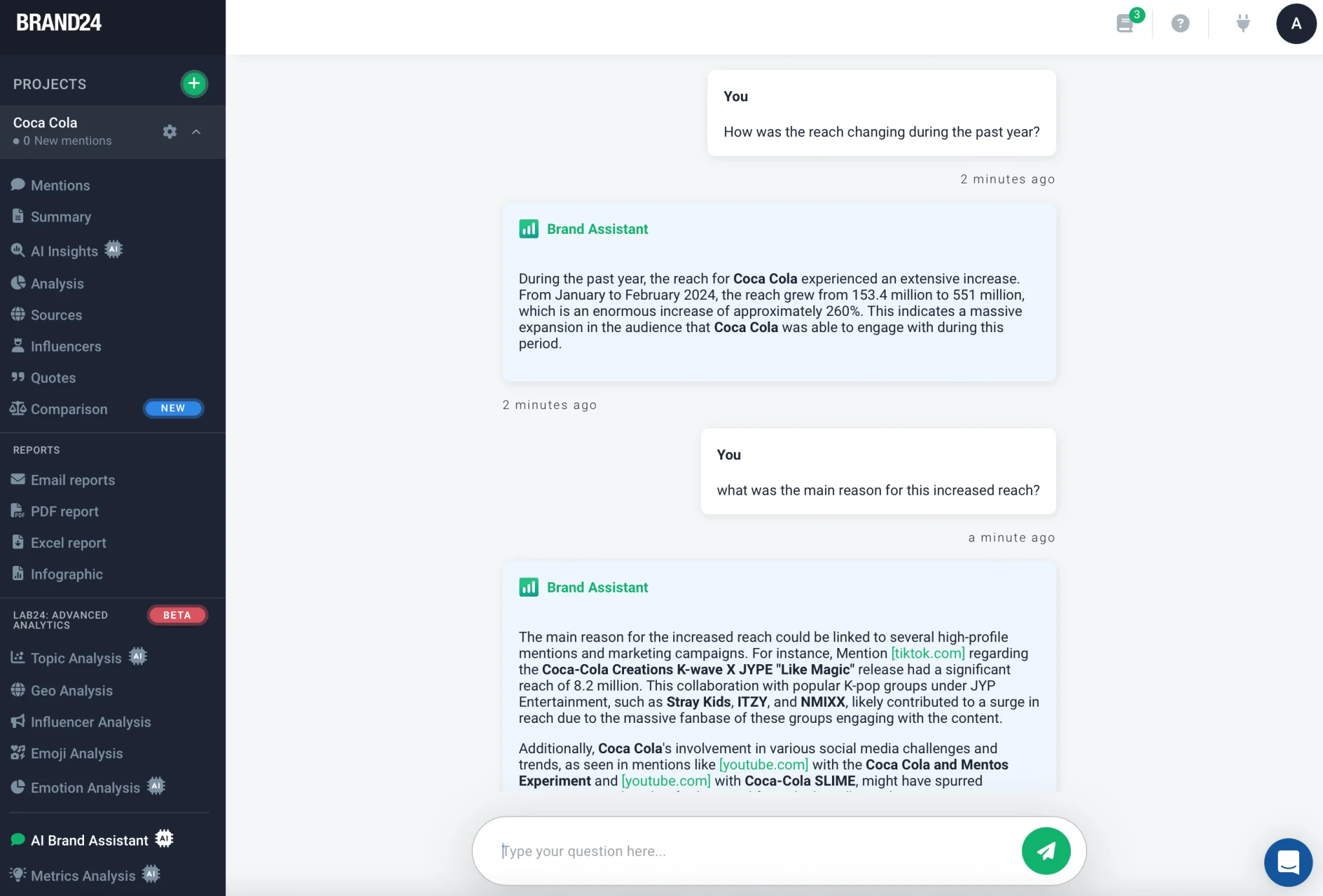Send the question with the green arrow
The image size is (1323, 896).
(1046, 851)
